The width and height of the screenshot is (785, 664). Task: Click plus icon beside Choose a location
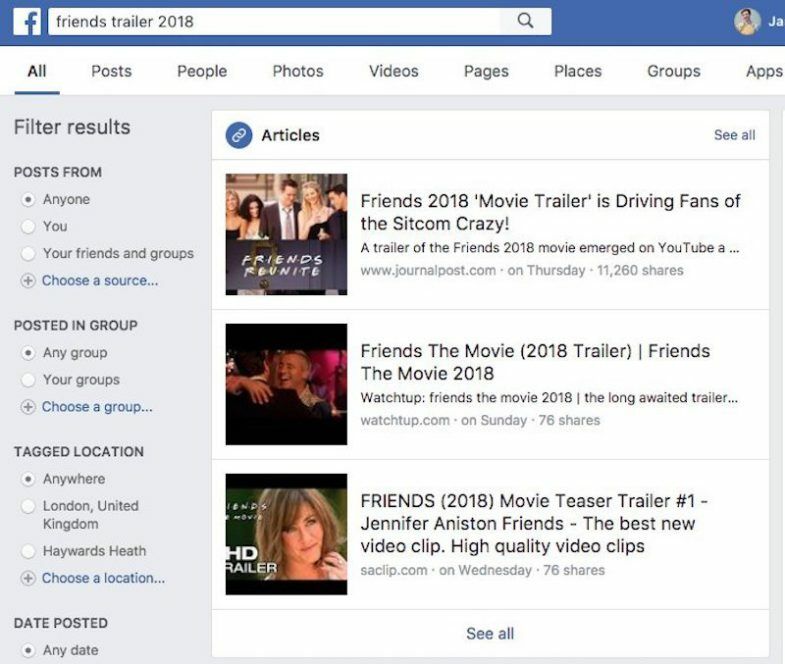(28, 578)
